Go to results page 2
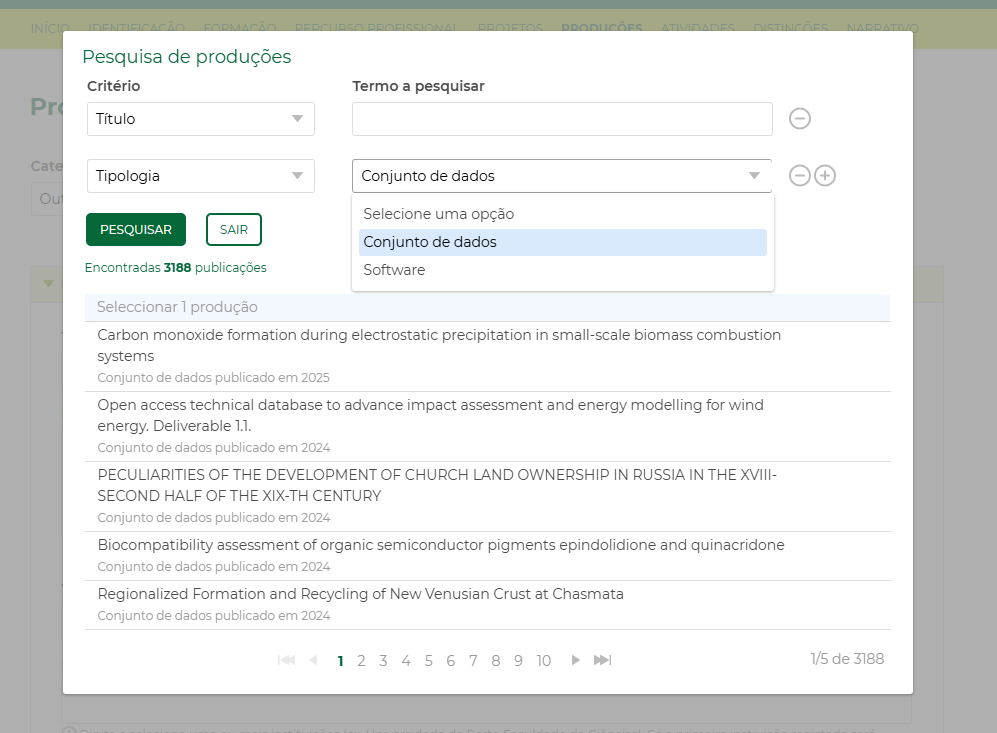This screenshot has height=733, width=997. (x=361, y=661)
